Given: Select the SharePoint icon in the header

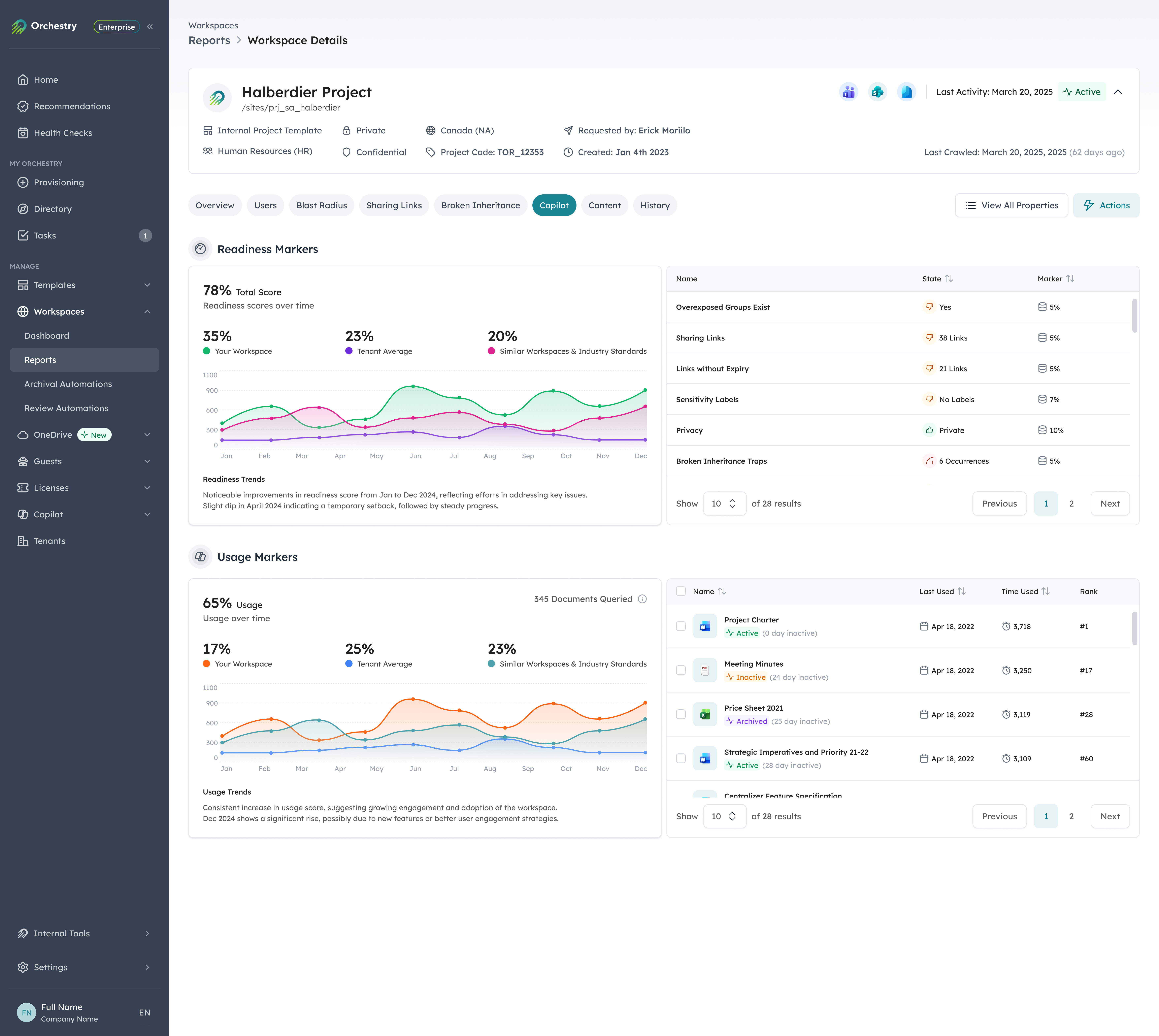Looking at the screenshot, I should pos(877,91).
